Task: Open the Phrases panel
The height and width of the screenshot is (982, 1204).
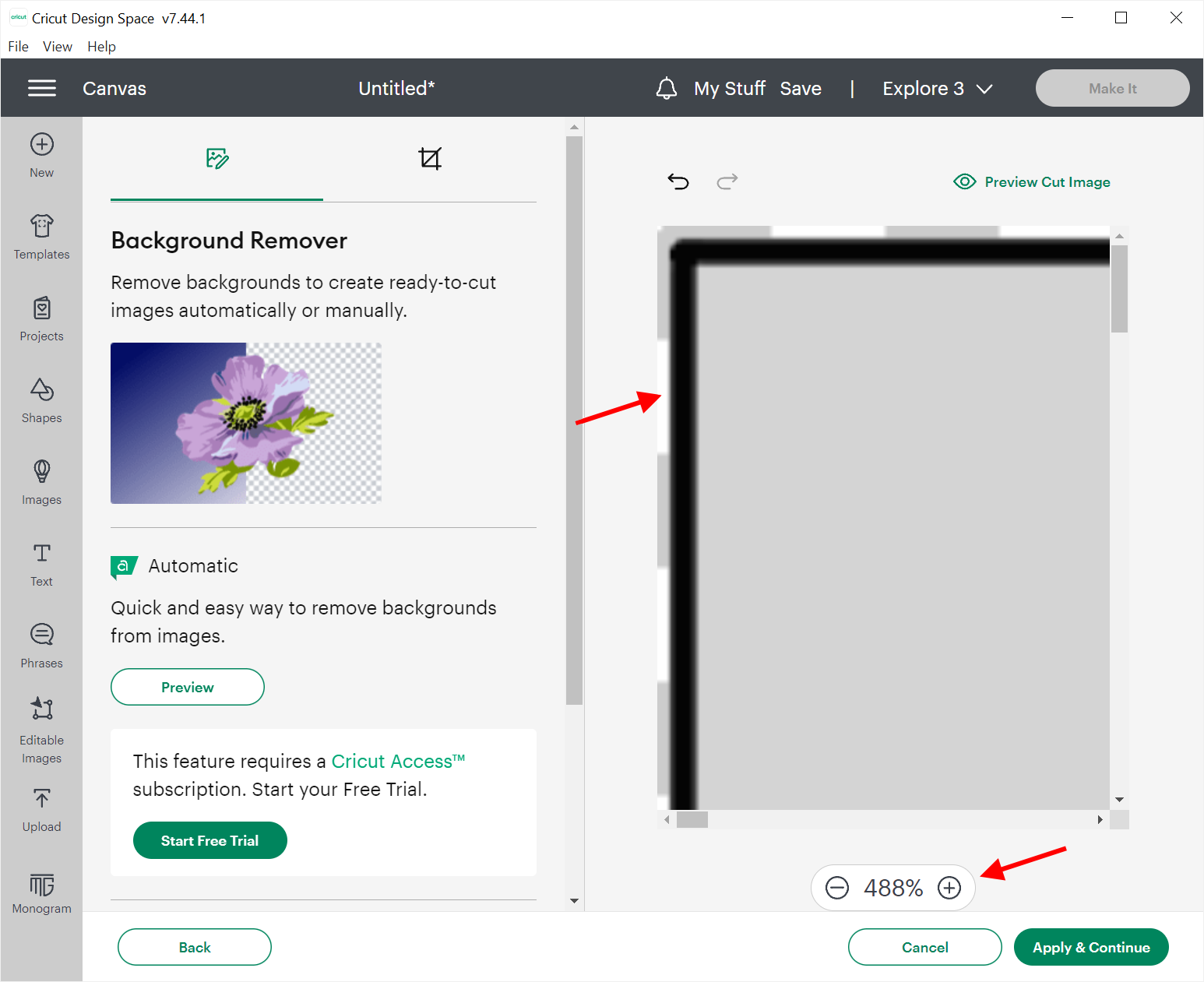Action: click(x=42, y=646)
